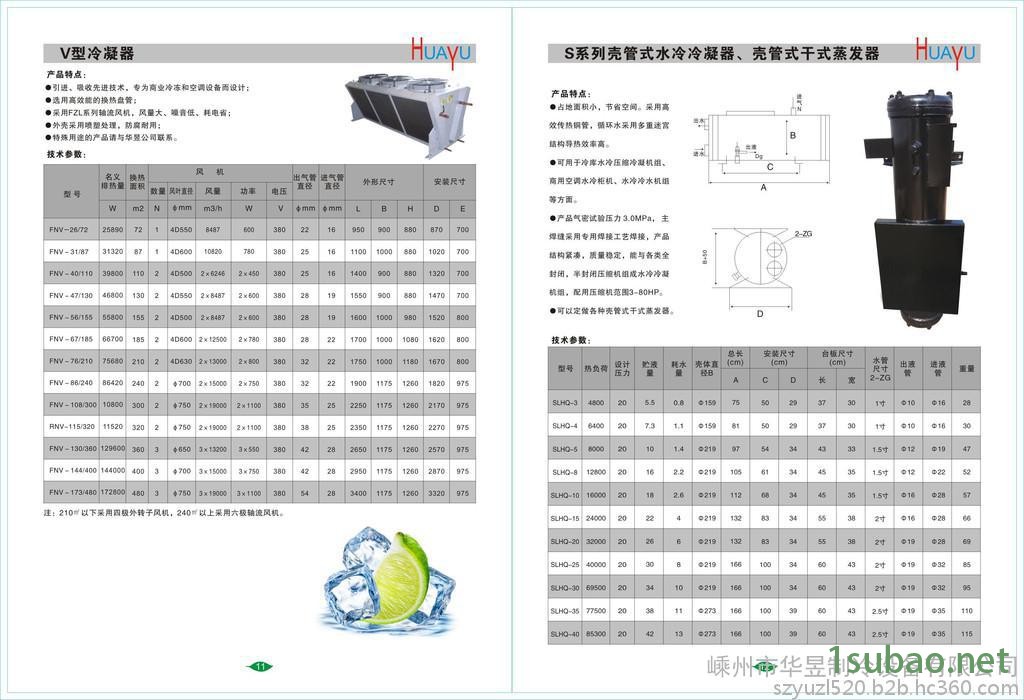Viewport: 1024px width, 700px height.
Task: Select model SLHQ-4 in the S-series table
Action: [565, 426]
